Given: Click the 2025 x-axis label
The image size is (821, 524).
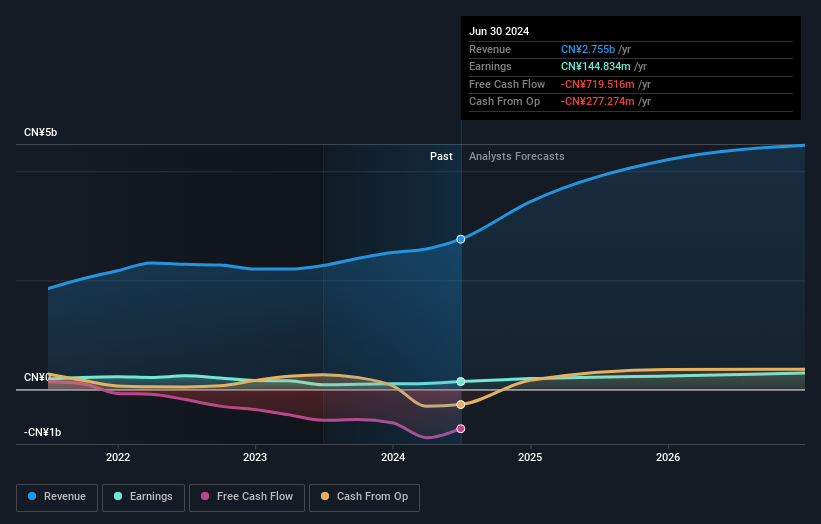Looking at the screenshot, I should pyautogui.click(x=530, y=457).
